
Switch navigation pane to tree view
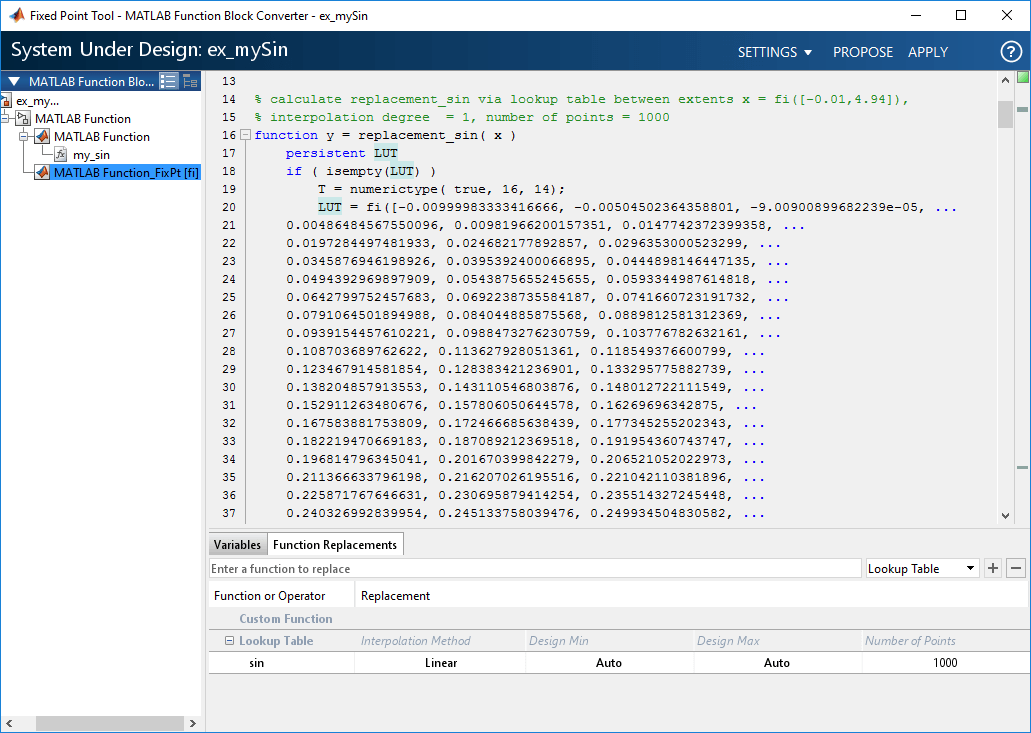(x=190, y=82)
